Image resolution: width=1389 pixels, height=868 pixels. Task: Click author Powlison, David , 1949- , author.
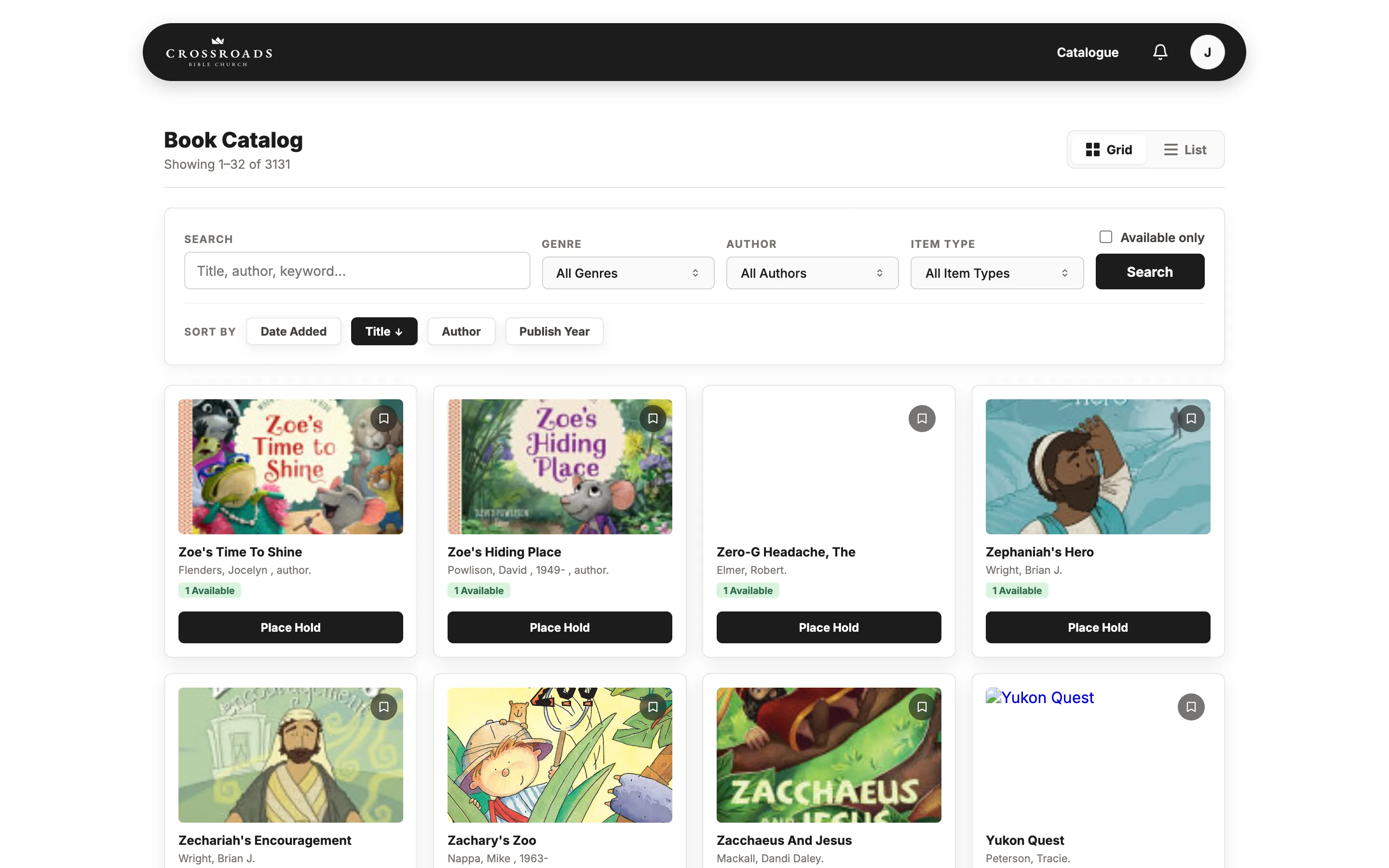[x=528, y=570]
